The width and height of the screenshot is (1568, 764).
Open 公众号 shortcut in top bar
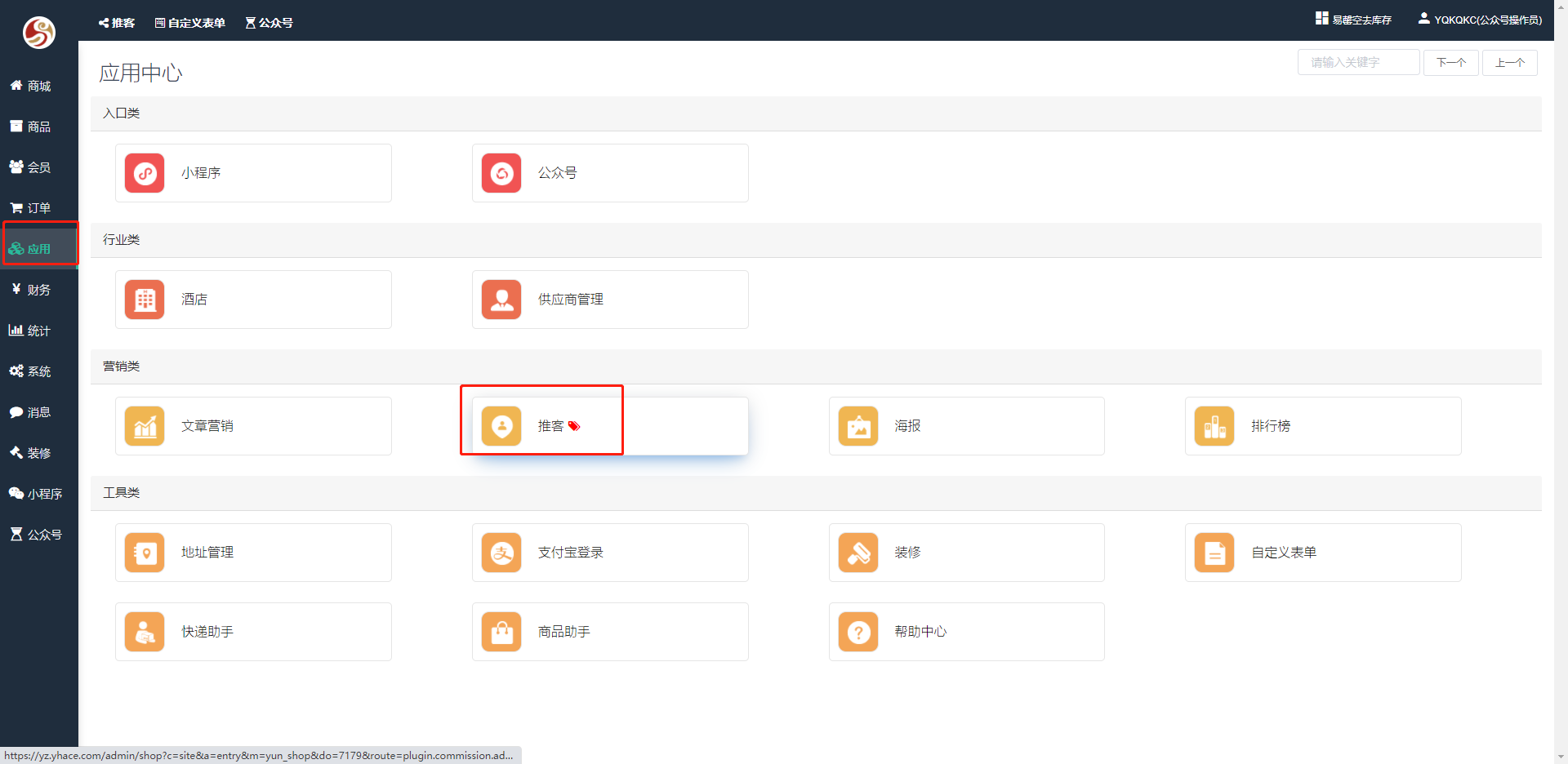pos(269,23)
